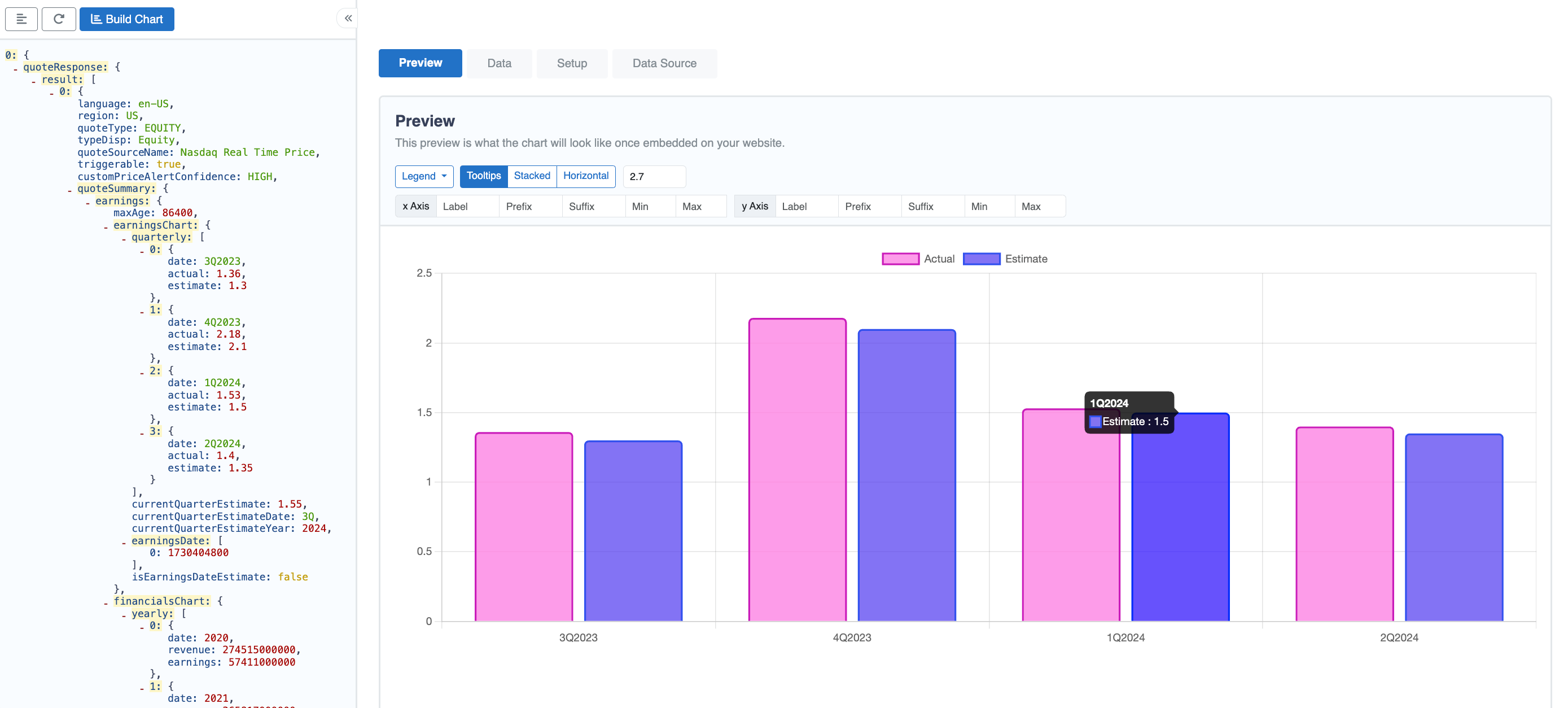Click the collapse sidebar icon
The width and height of the screenshot is (1568, 708).
tap(348, 18)
